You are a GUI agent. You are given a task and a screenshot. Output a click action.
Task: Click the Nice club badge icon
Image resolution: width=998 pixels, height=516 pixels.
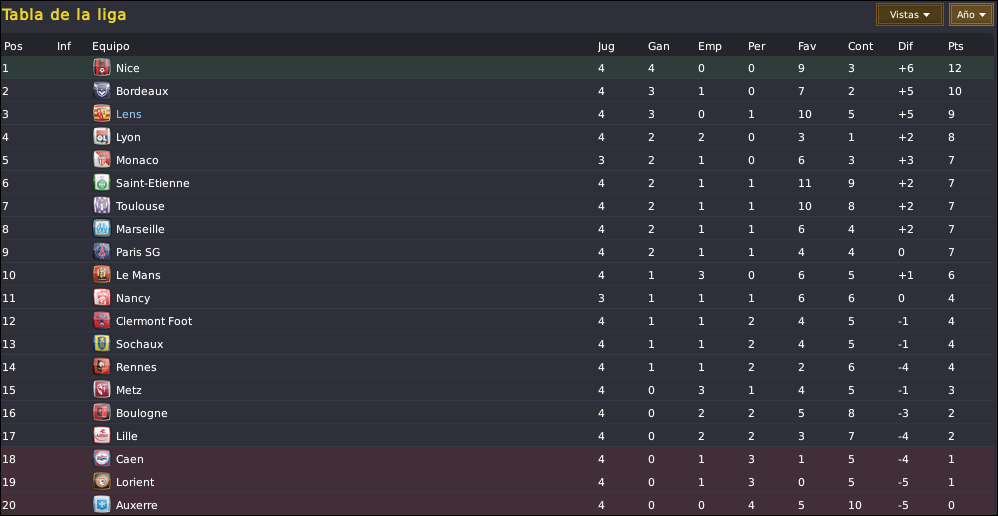tap(101, 67)
